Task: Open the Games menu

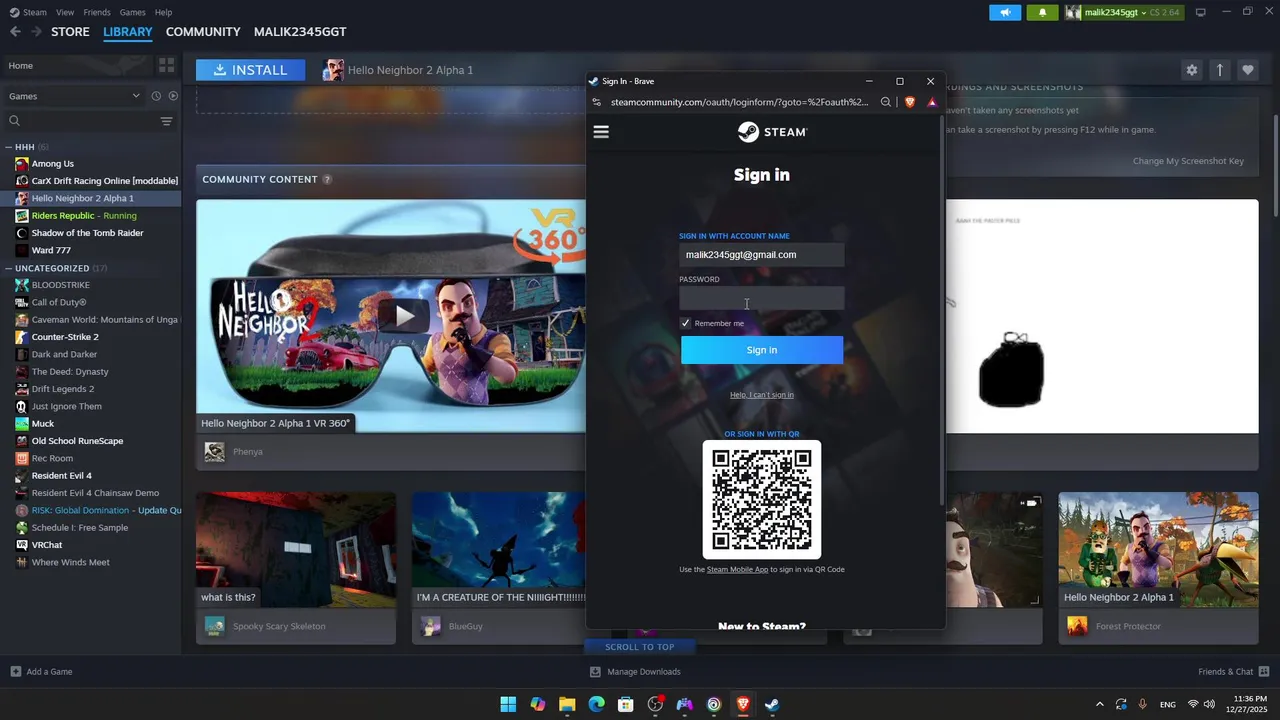Action: pos(132,12)
